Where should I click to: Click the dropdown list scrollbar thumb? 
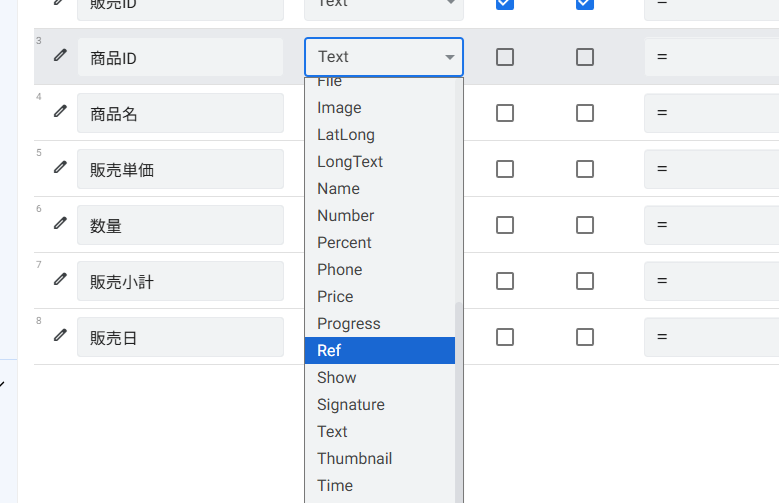(x=459, y=400)
